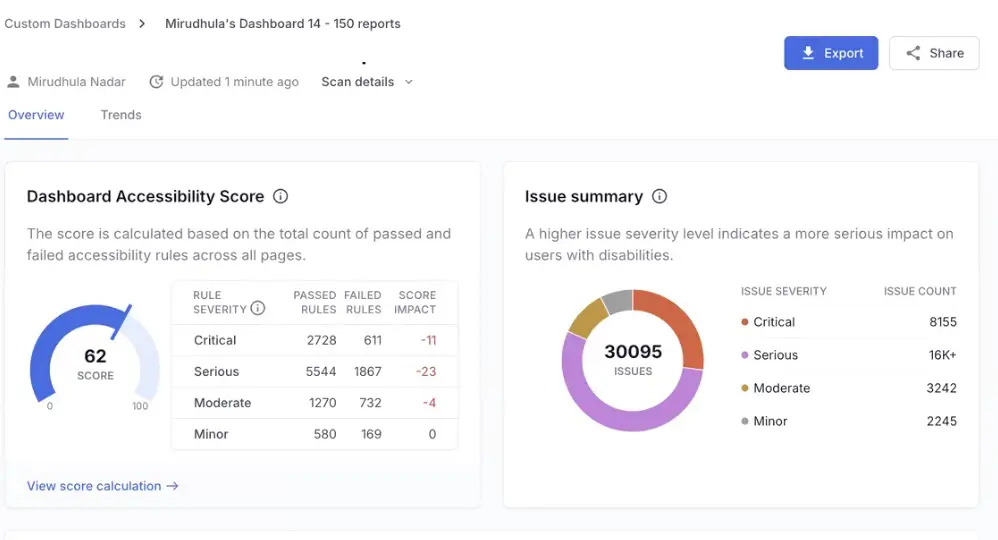The image size is (998, 540).
Task: Open info icon beside Issue summary
Action: [659, 196]
